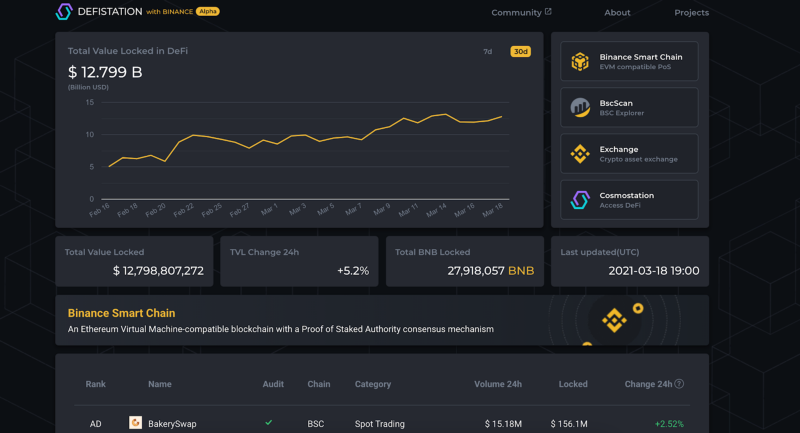800x433 pixels.
Task: Open the Community menu link
Action: pyautogui.click(x=516, y=12)
